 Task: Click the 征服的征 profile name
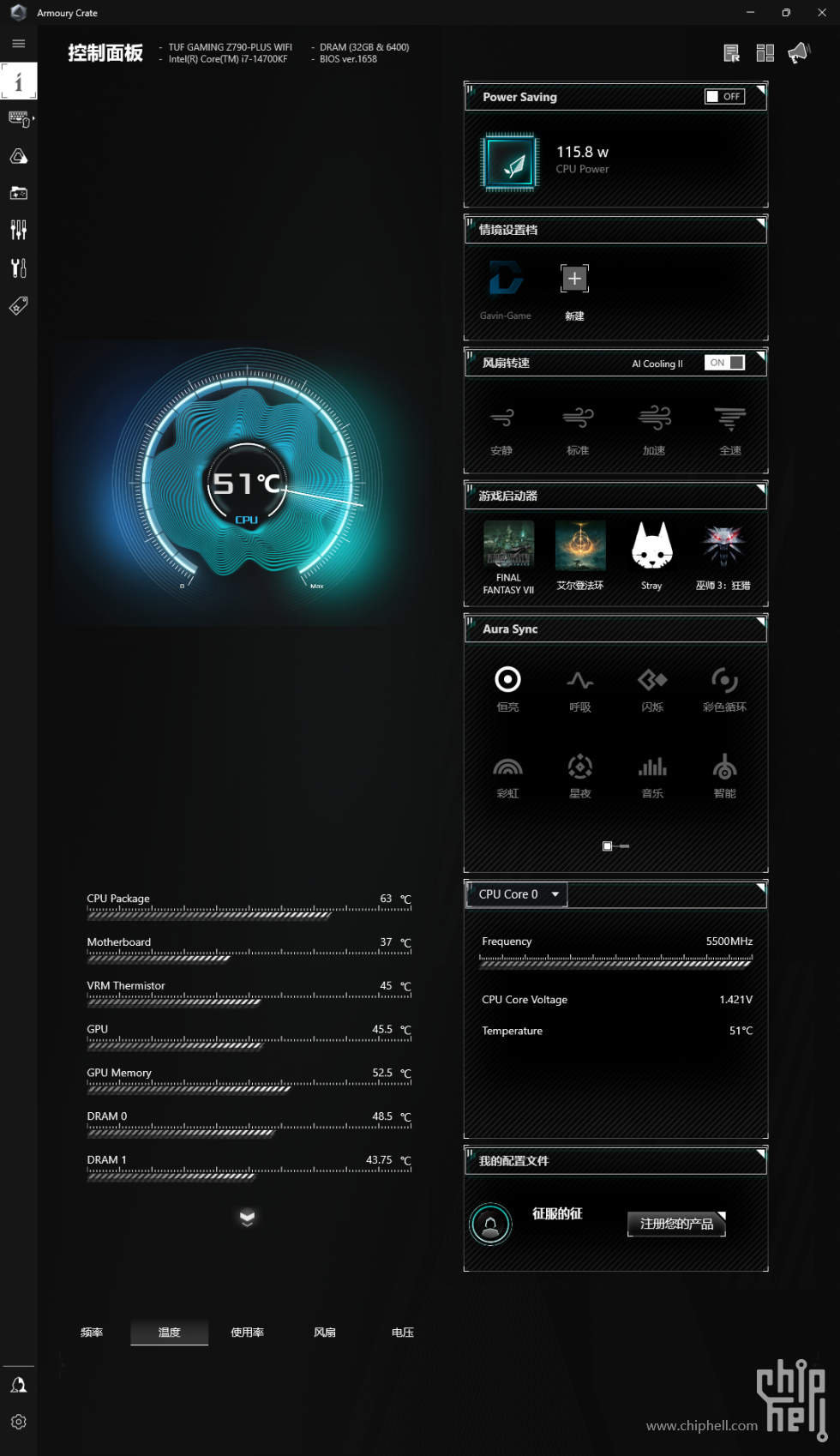pos(557,1213)
